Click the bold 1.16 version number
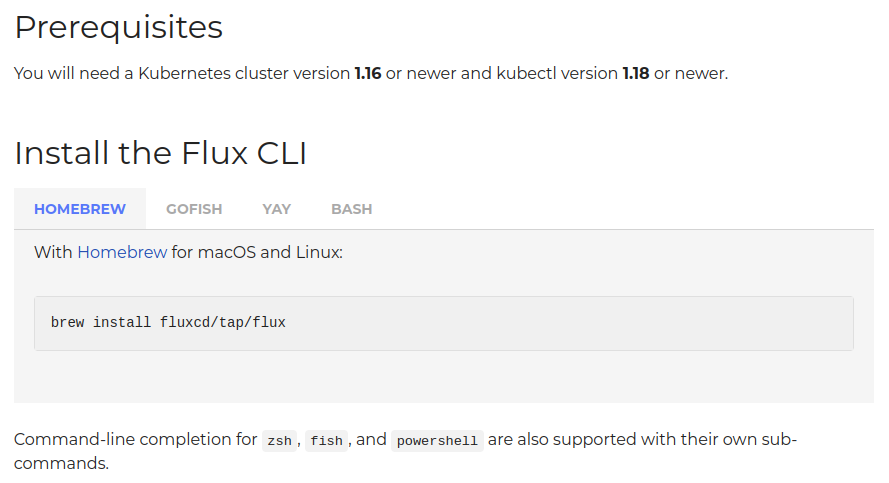This screenshot has height=483, width=889. tap(368, 74)
